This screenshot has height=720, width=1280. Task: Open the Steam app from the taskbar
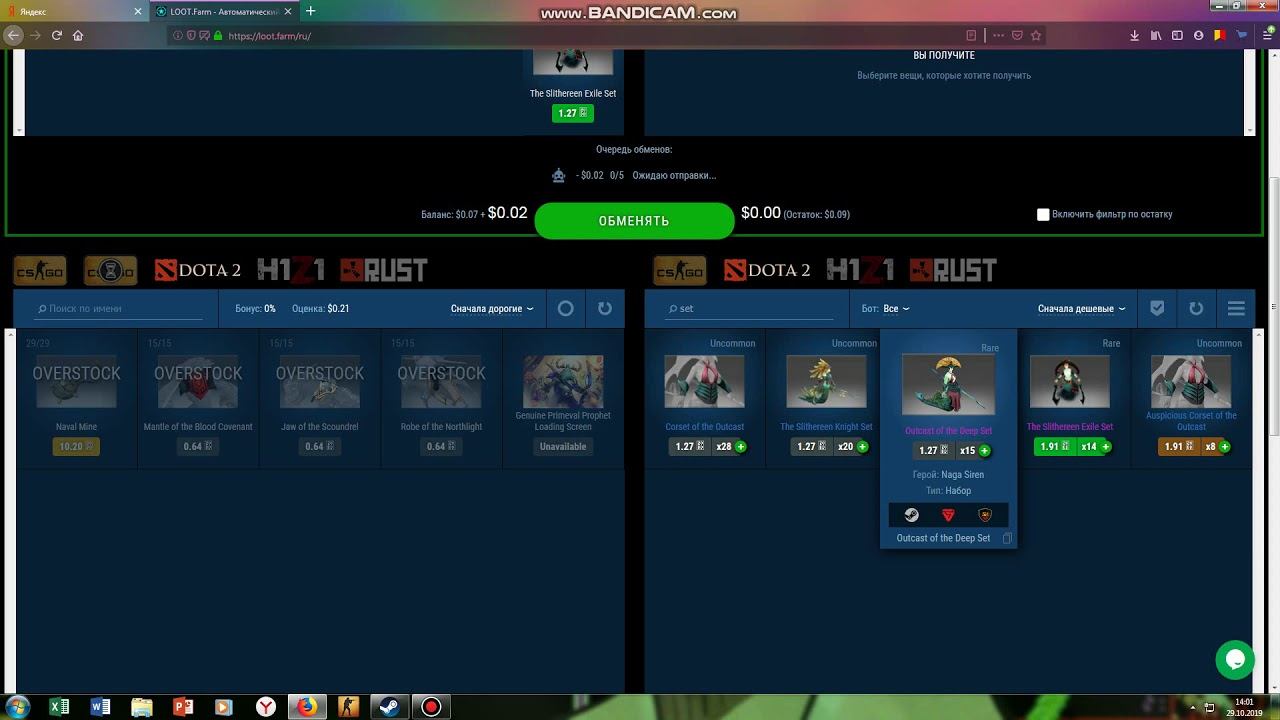click(x=390, y=707)
